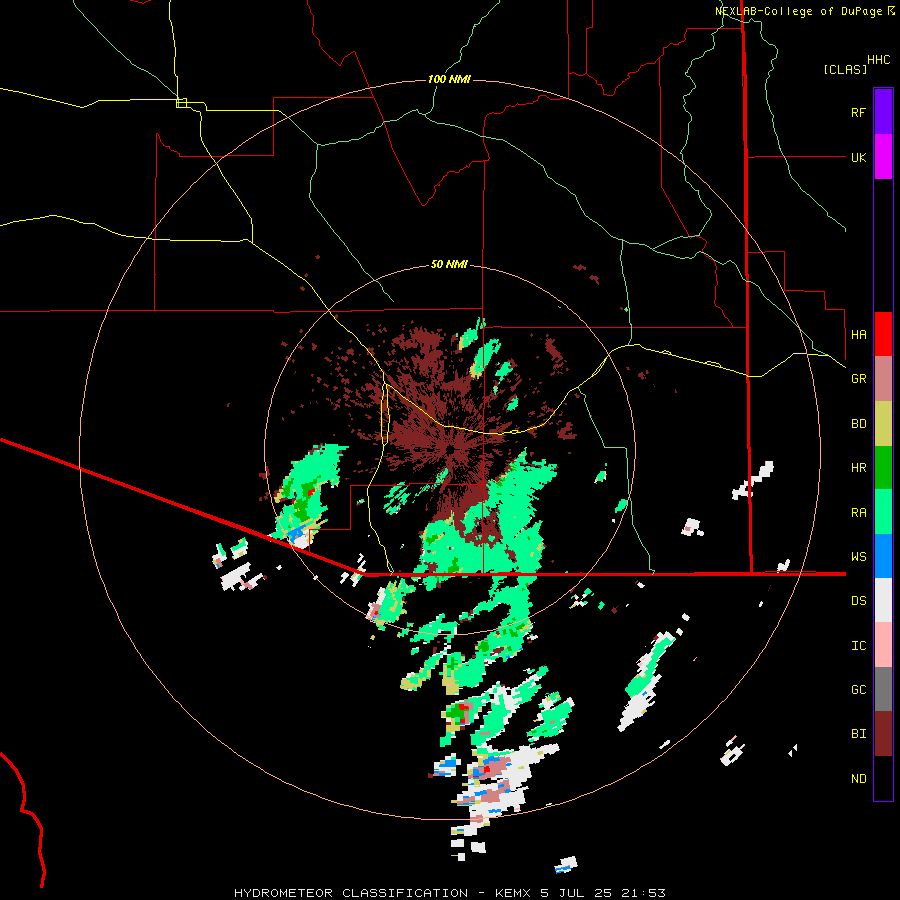Pick the WS blue legend swatch
The image size is (900, 900).
point(883,556)
